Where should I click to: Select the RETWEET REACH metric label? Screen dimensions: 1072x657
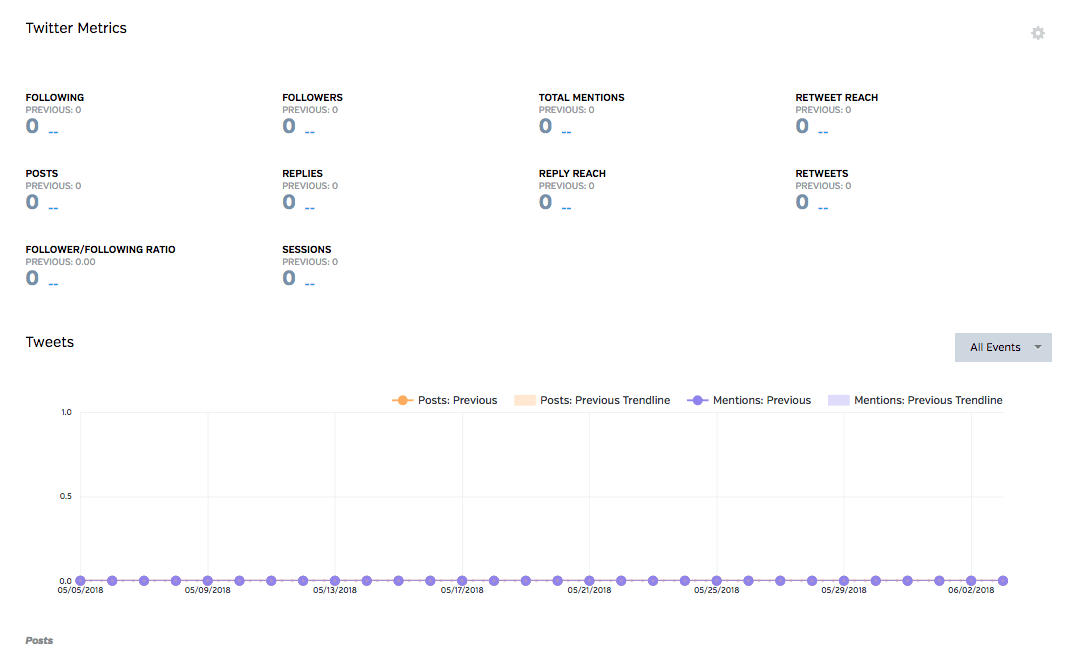tap(836, 97)
